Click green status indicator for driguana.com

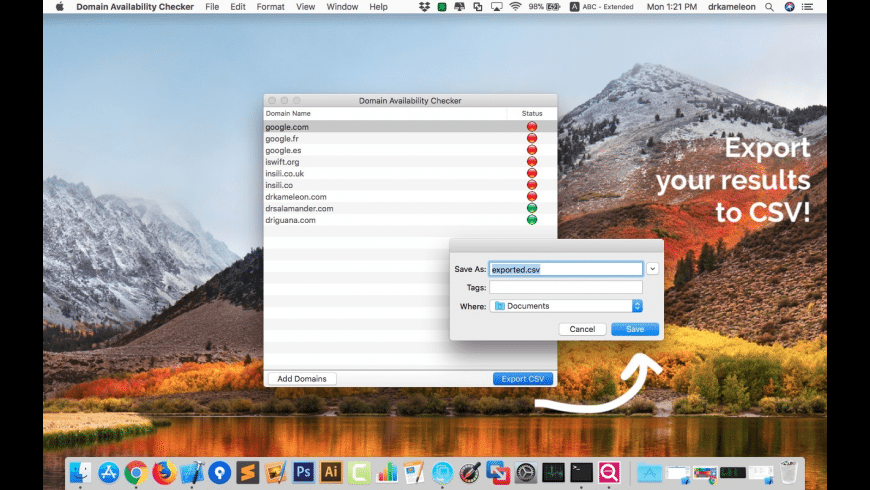[x=532, y=219]
